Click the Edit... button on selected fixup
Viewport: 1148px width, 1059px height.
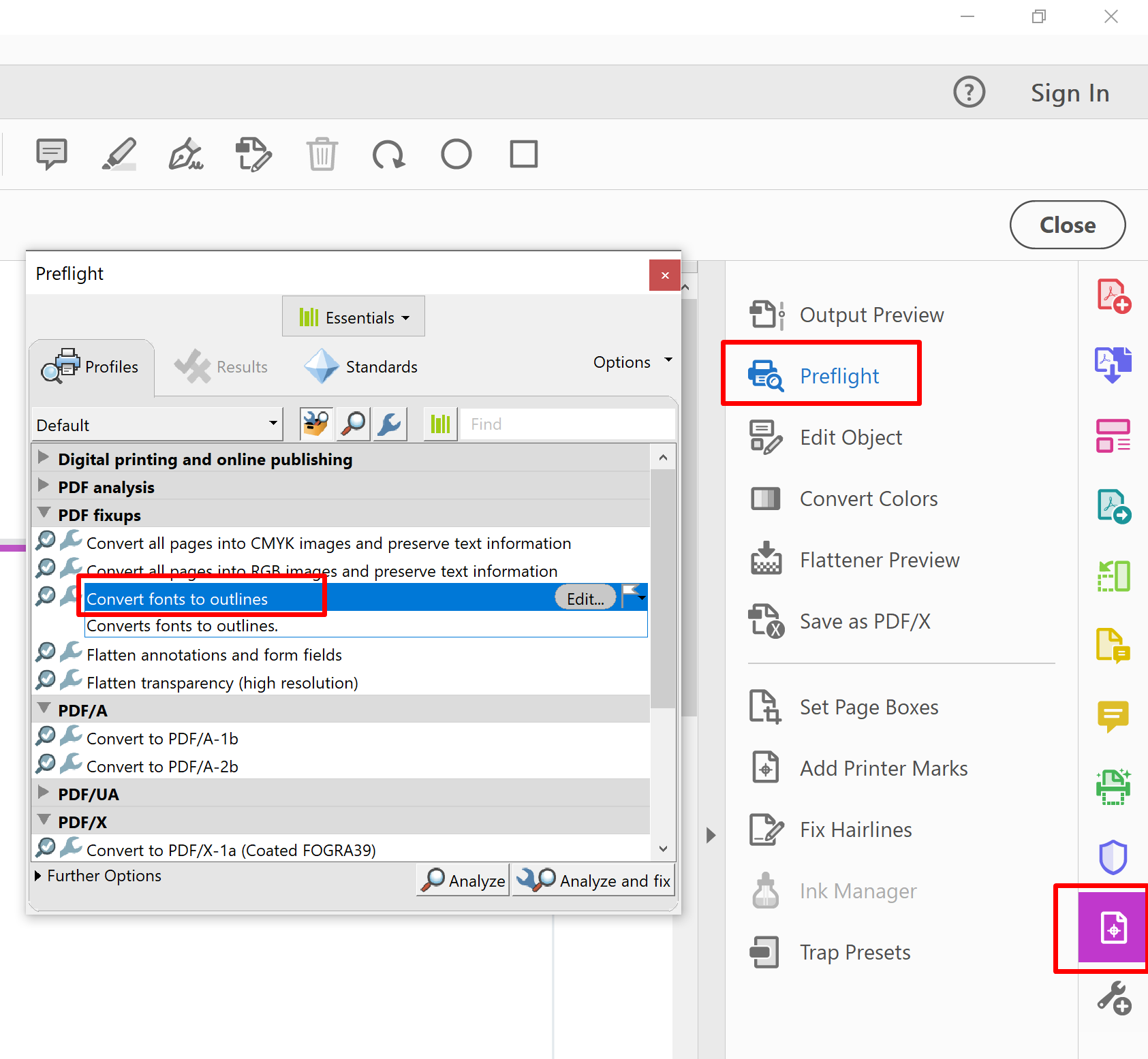(585, 598)
